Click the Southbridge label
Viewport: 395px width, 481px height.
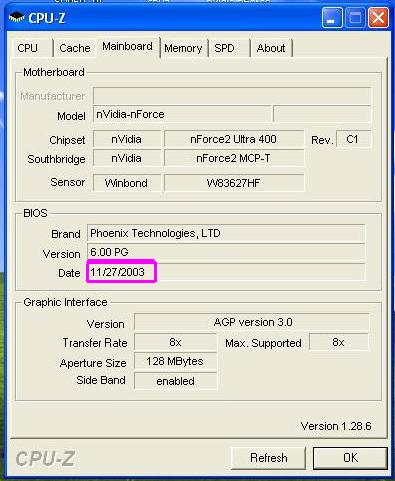(56, 159)
